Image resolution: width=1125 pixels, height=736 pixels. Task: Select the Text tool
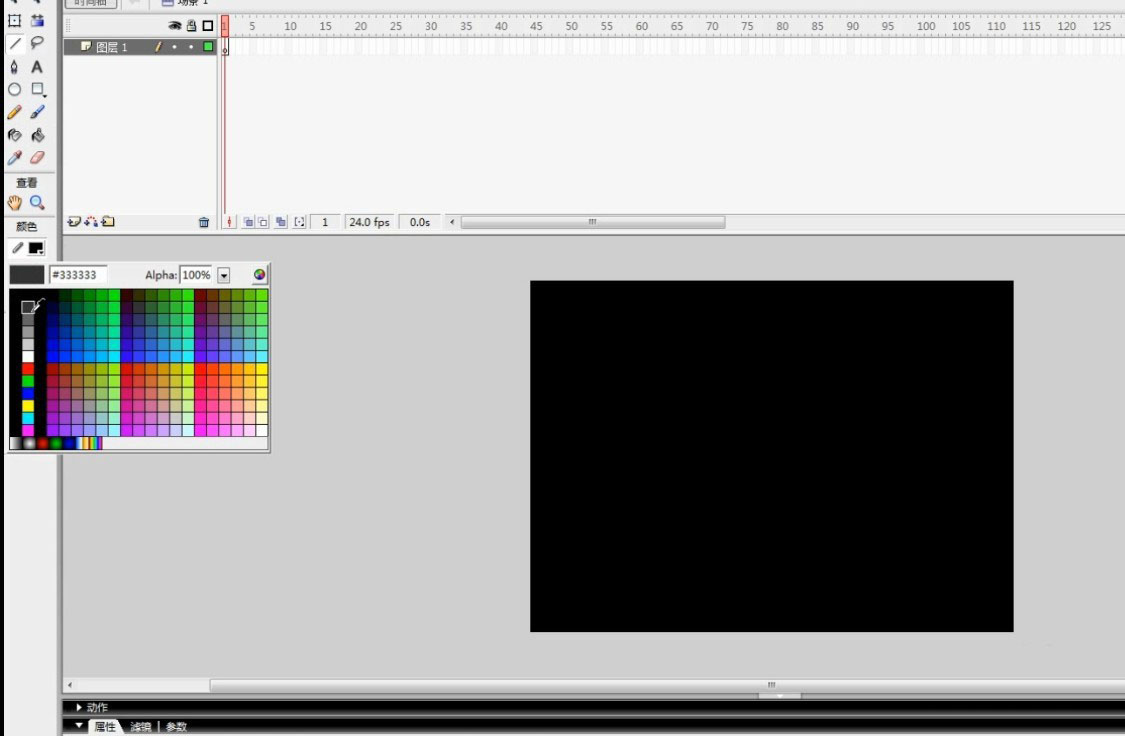[37, 67]
